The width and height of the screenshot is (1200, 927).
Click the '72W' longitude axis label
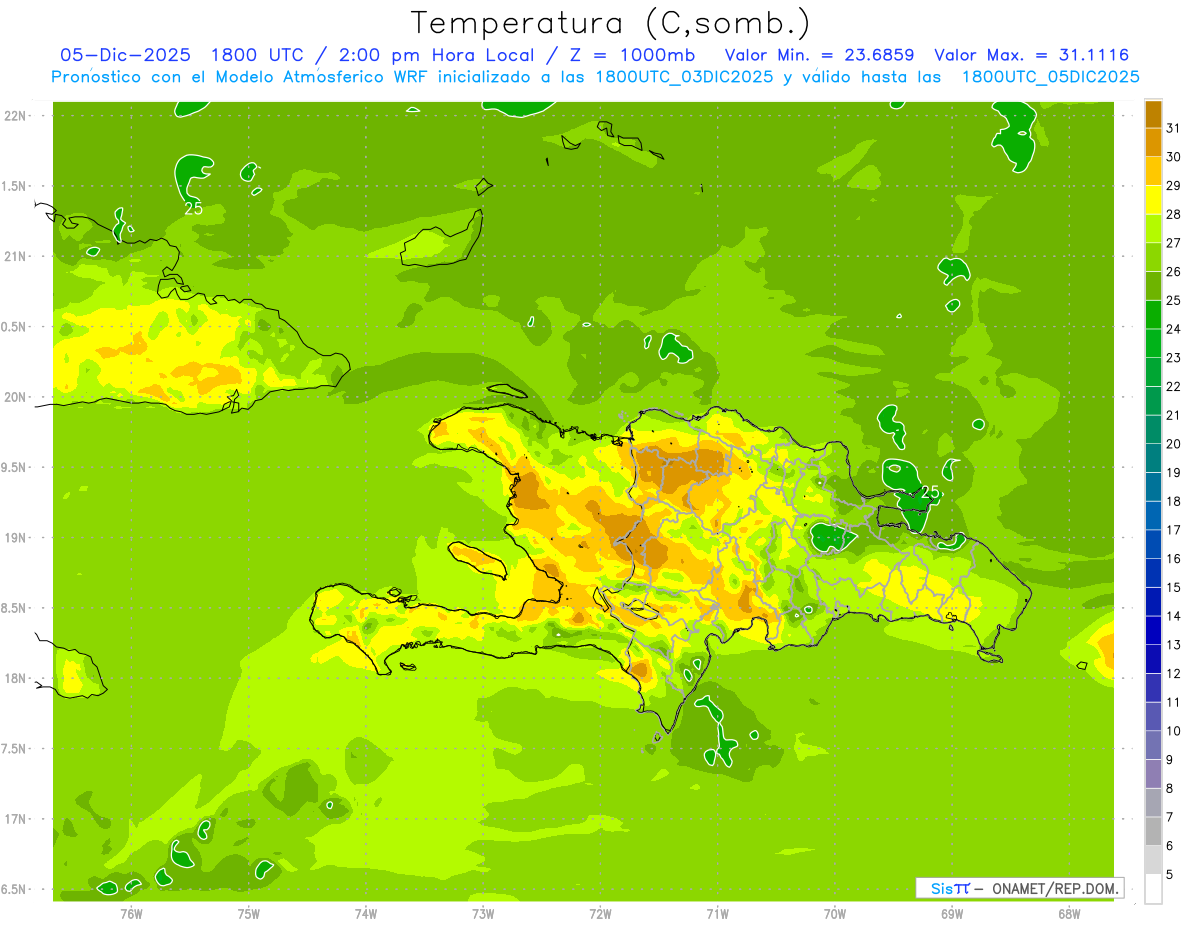click(600, 914)
